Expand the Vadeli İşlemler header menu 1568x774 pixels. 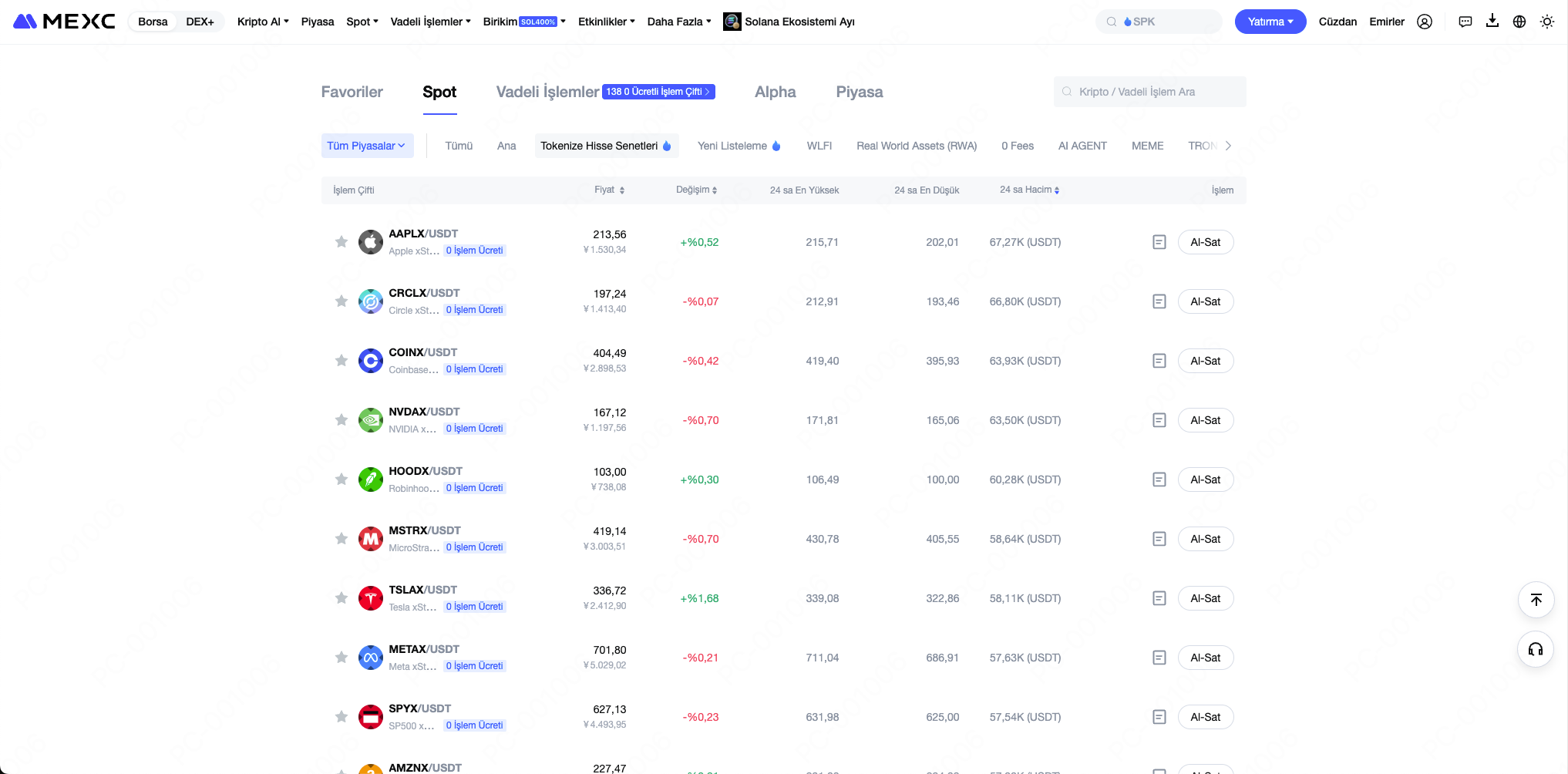(x=430, y=22)
